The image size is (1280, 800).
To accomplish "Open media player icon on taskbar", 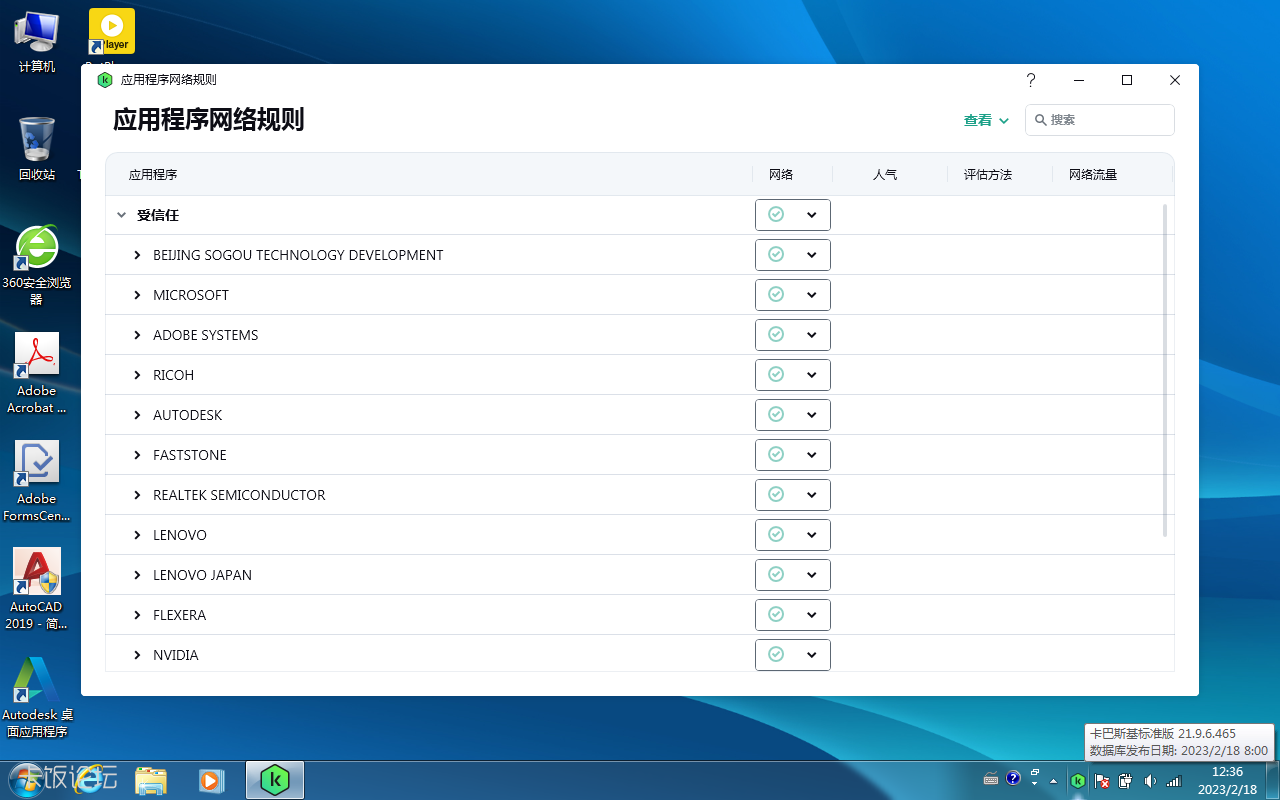I will (211, 780).
